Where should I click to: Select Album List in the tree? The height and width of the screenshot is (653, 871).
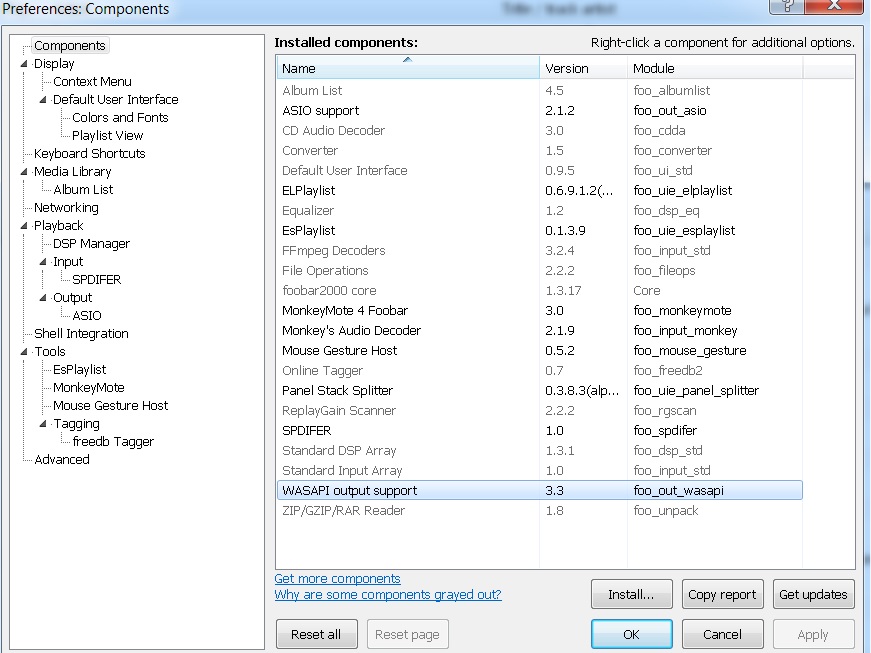pos(83,190)
